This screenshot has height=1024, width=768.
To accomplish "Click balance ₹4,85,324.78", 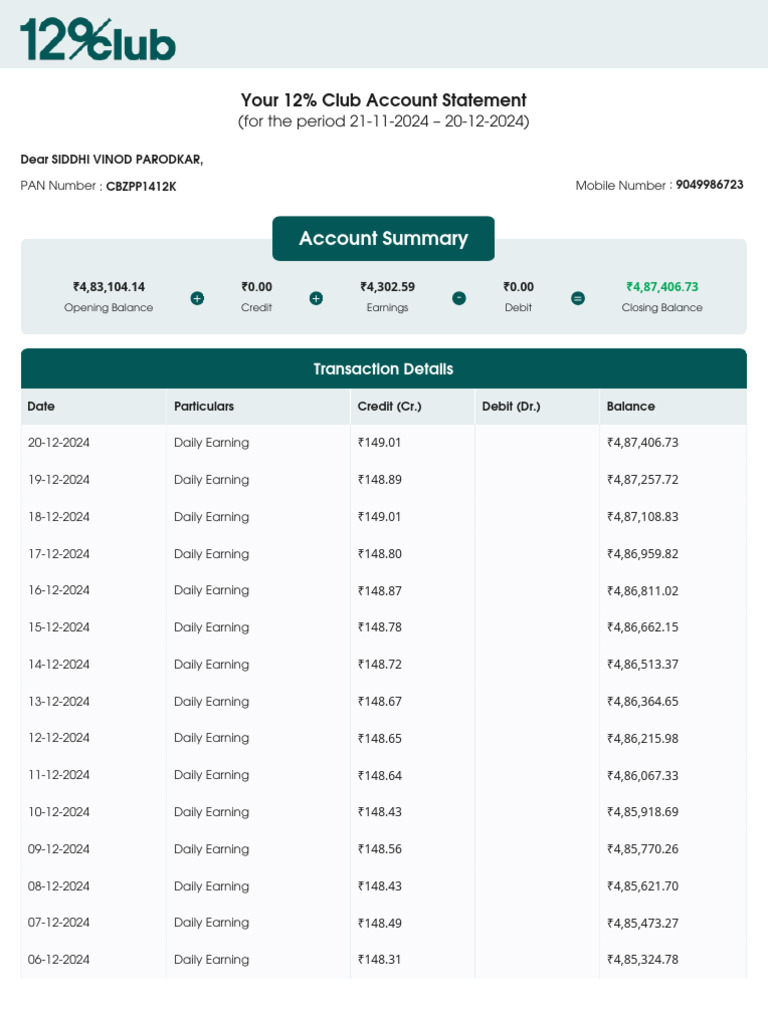I will tap(643, 959).
